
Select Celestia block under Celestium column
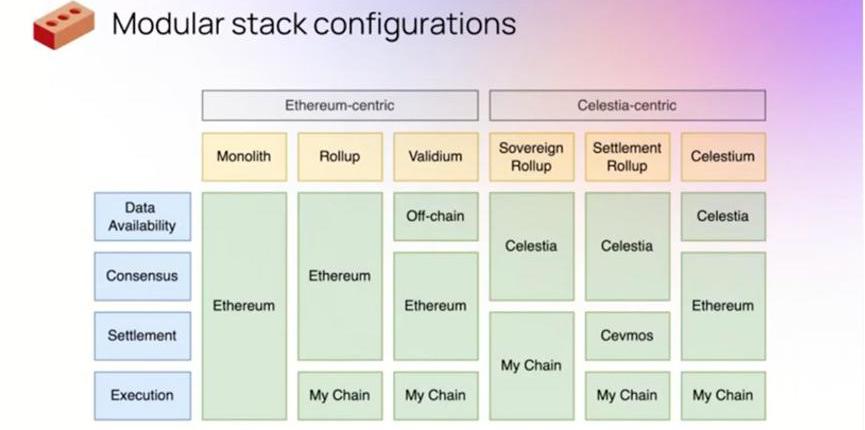[x=723, y=216]
